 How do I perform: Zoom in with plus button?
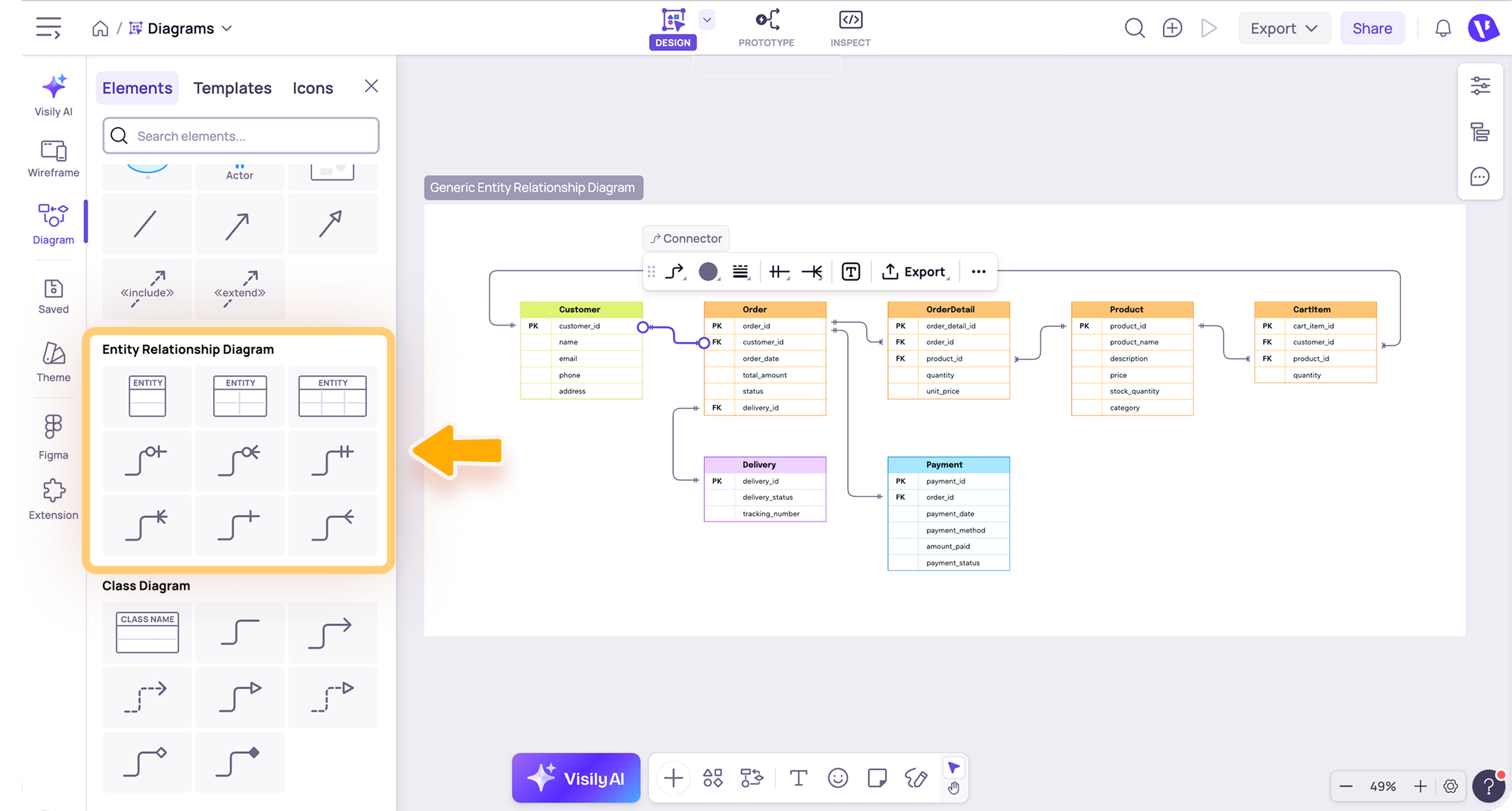point(1420,786)
